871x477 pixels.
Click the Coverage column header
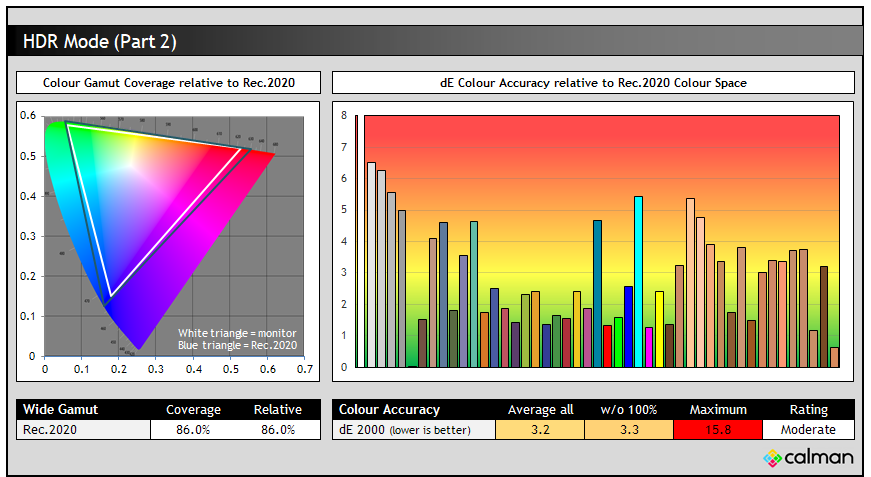193,409
